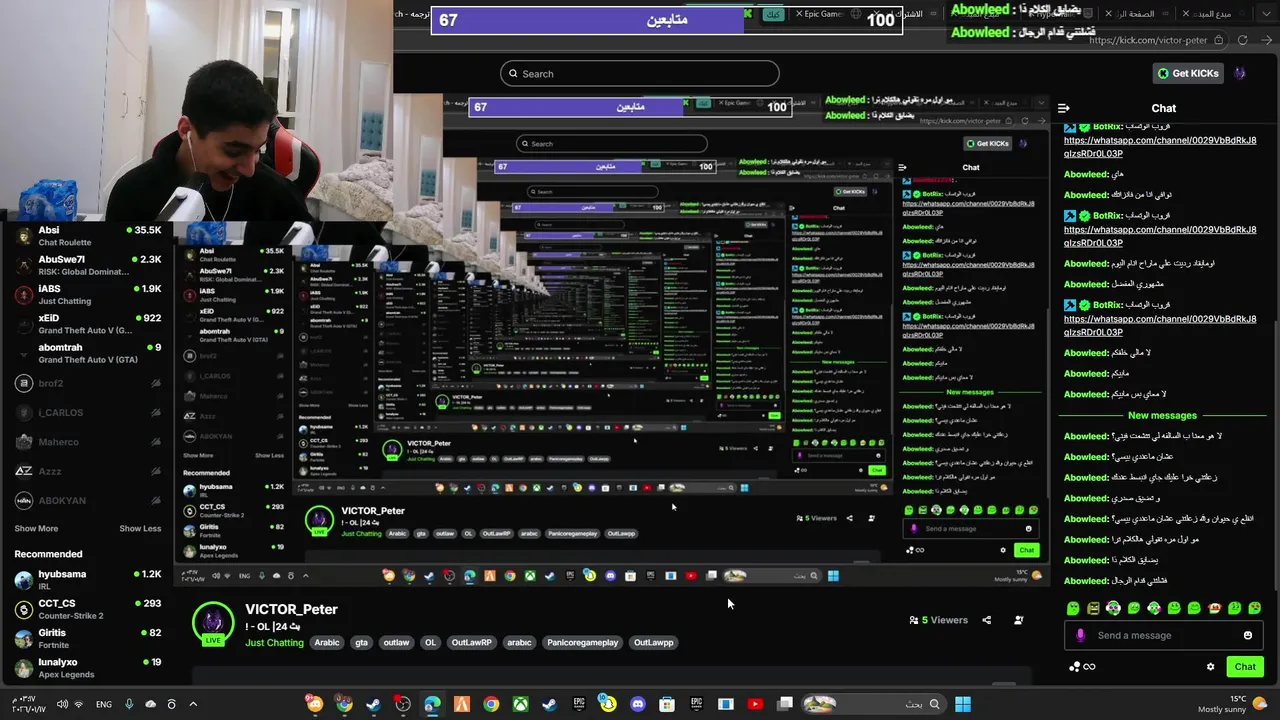Viewport: 1280px width, 720px height.
Task: Collapse sidebar with Show Less
Action: 140,528
